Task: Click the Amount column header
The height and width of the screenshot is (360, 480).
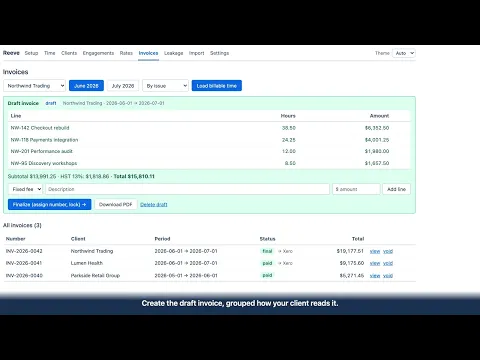Action: (379, 116)
